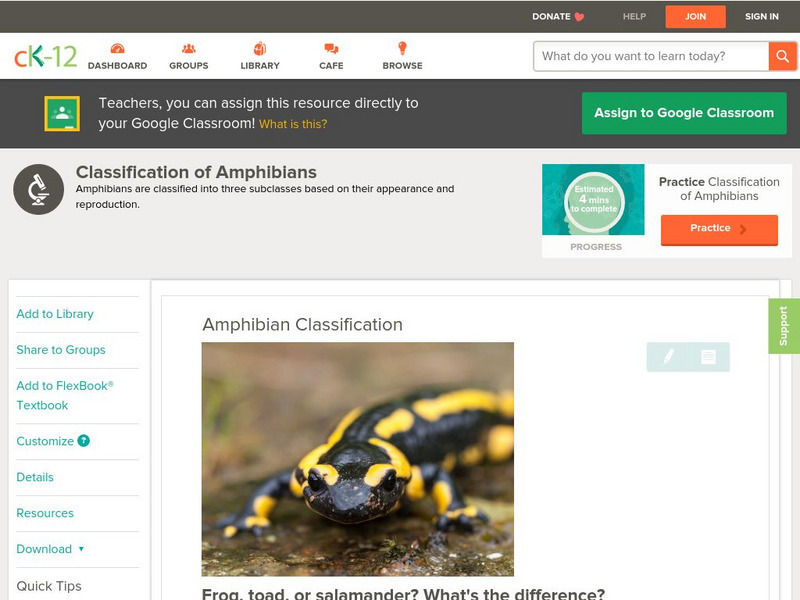This screenshot has height=600, width=800.
Task: Open Groups via its people icon
Action: [x=187, y=47]
